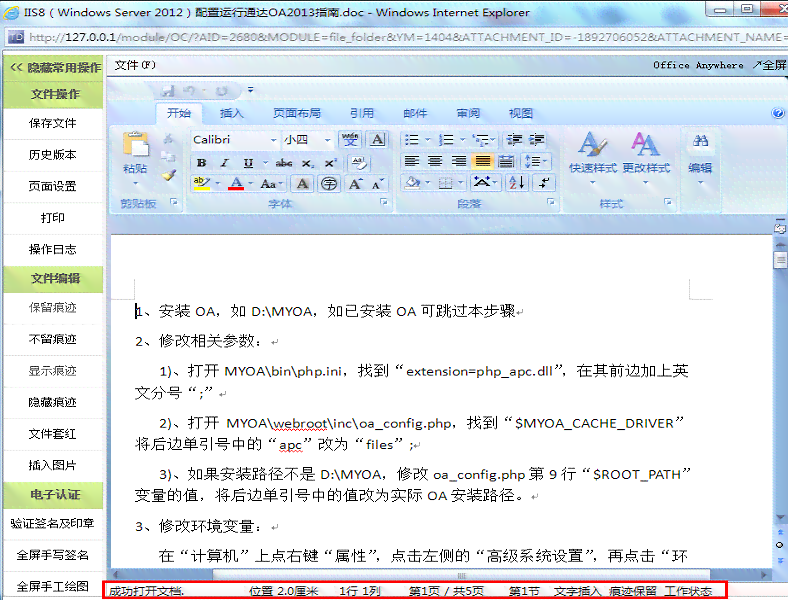The image size is (788, 600).
Task: Click the Distributed alignment icon
Action: click(506, 161)
